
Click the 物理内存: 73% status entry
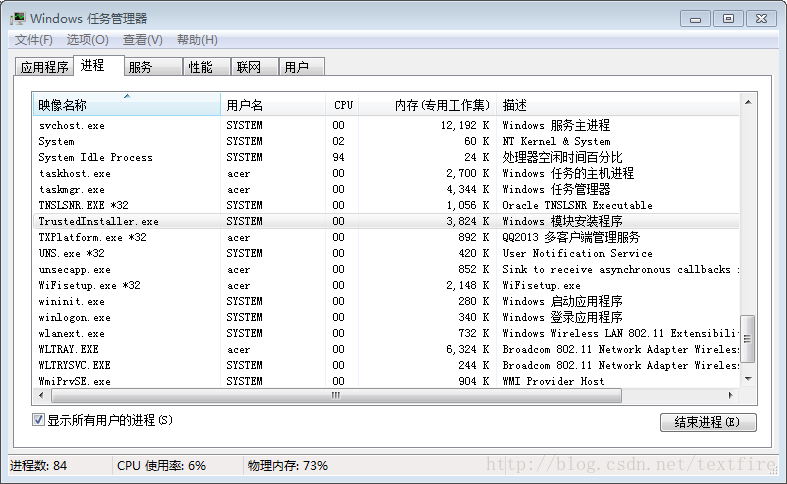pos(287,465)
